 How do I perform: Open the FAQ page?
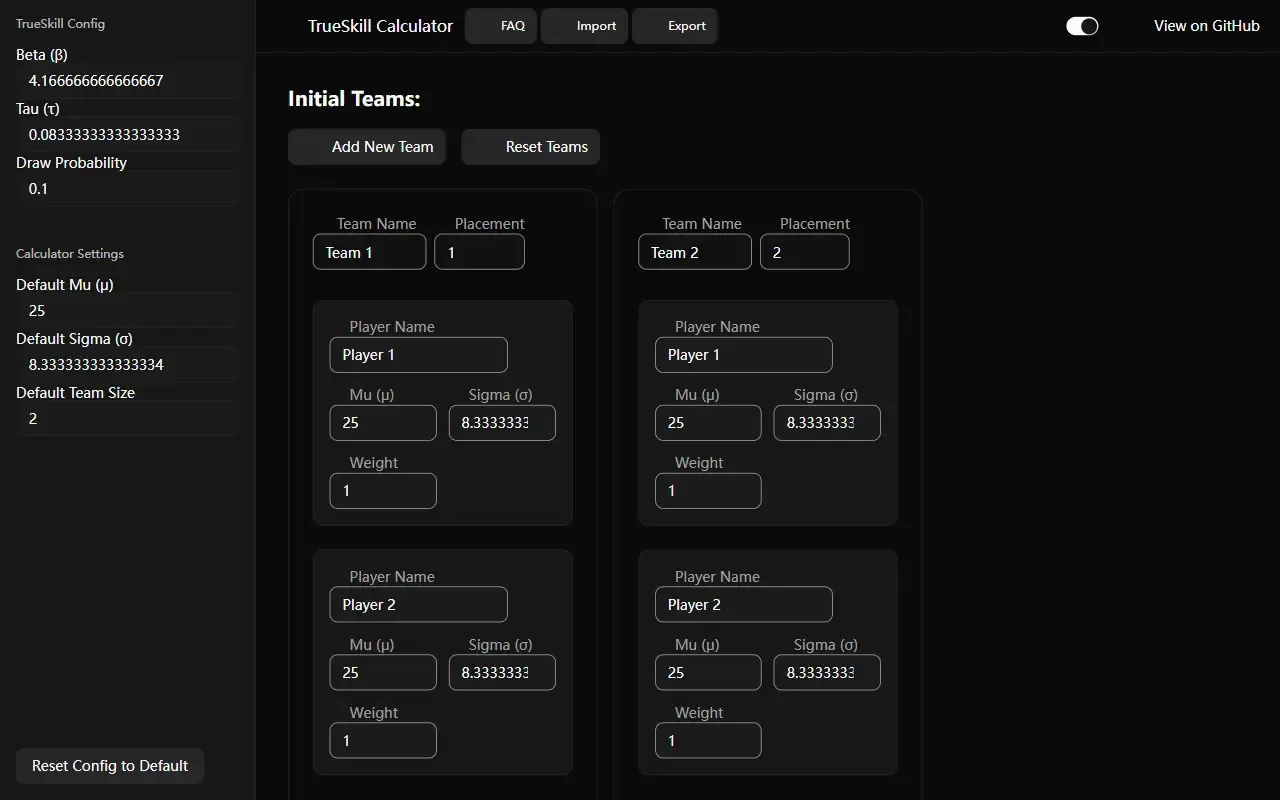pyautogui.click(x=502, y=26)
